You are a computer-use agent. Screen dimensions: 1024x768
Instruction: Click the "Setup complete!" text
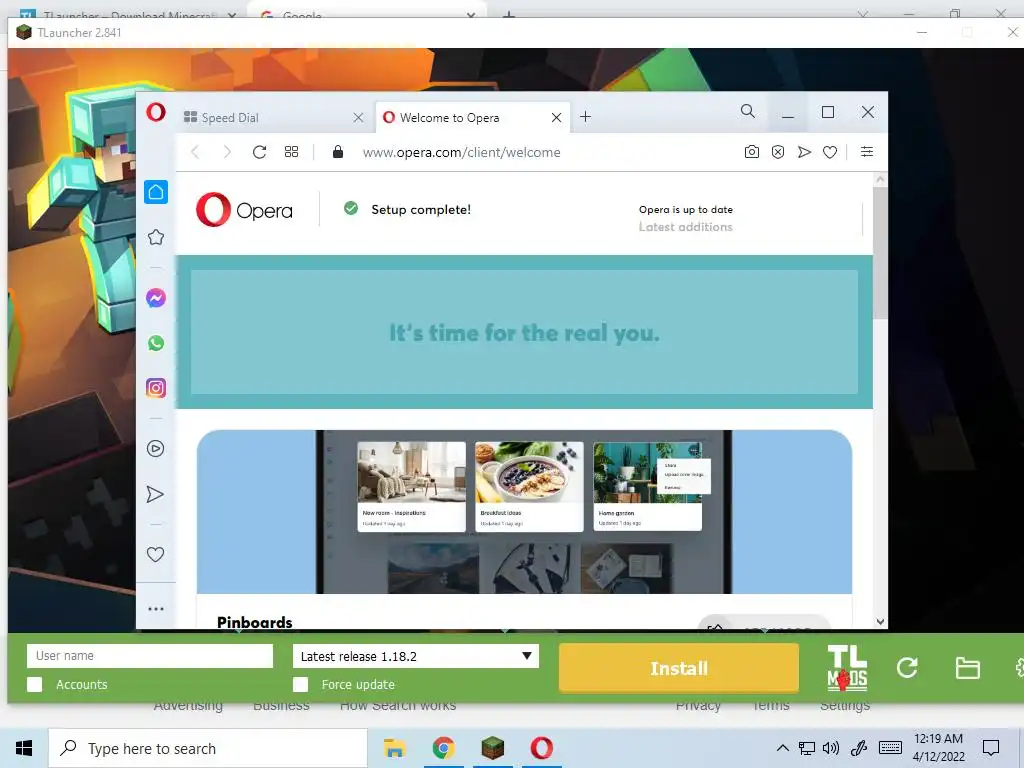[x=421, y=210]
